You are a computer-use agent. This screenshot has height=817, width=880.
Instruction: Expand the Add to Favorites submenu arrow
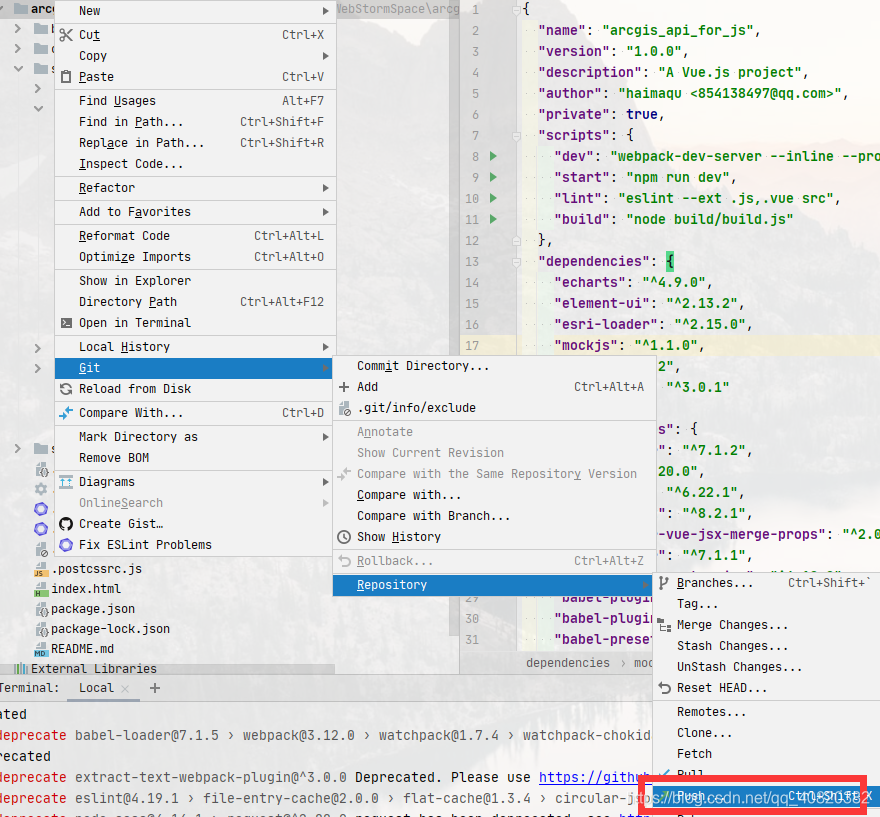coord(326,212)
